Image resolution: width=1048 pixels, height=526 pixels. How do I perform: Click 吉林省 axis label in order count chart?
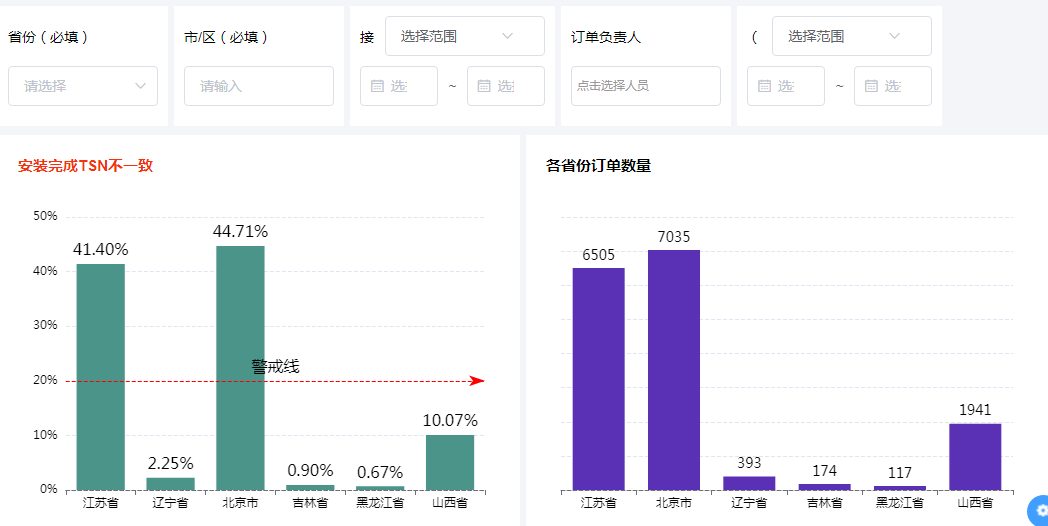pos(824,503)
